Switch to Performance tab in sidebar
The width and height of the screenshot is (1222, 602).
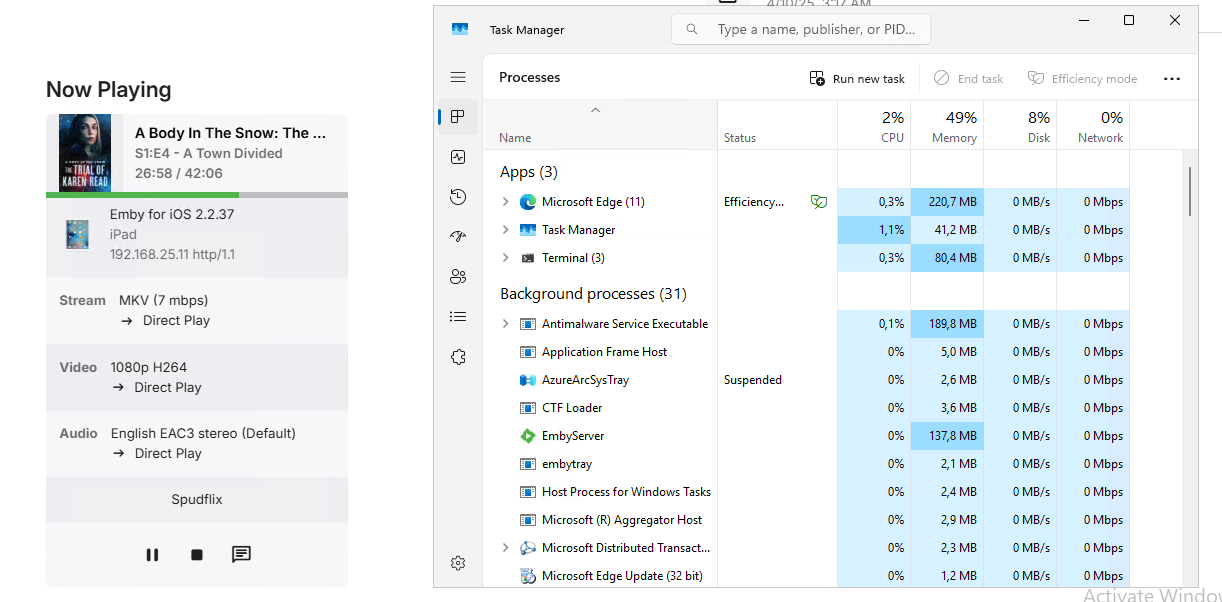pyautogui.click(x=458, y=157)
